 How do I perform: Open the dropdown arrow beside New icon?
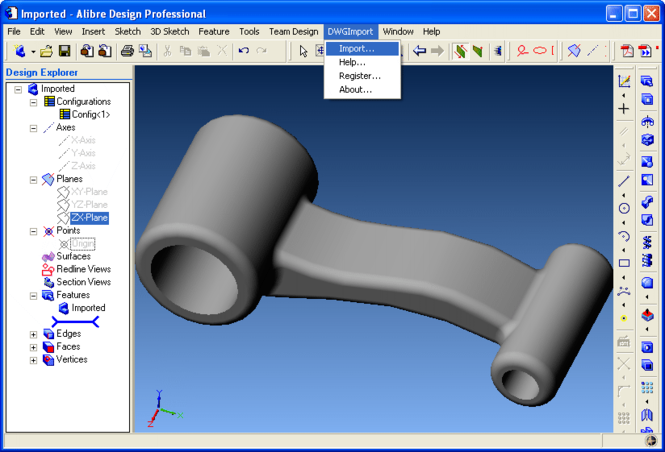click(33, 51)
